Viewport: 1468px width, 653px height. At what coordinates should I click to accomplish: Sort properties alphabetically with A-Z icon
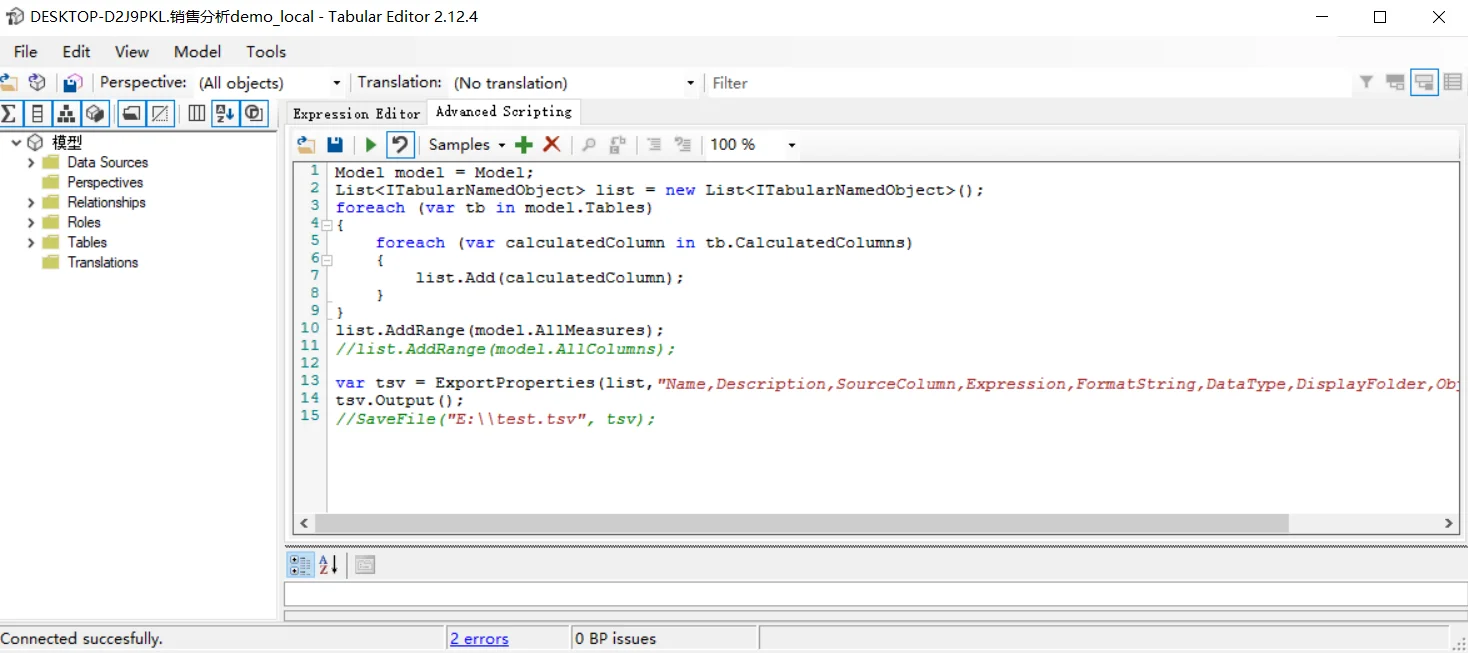(329, 565)
